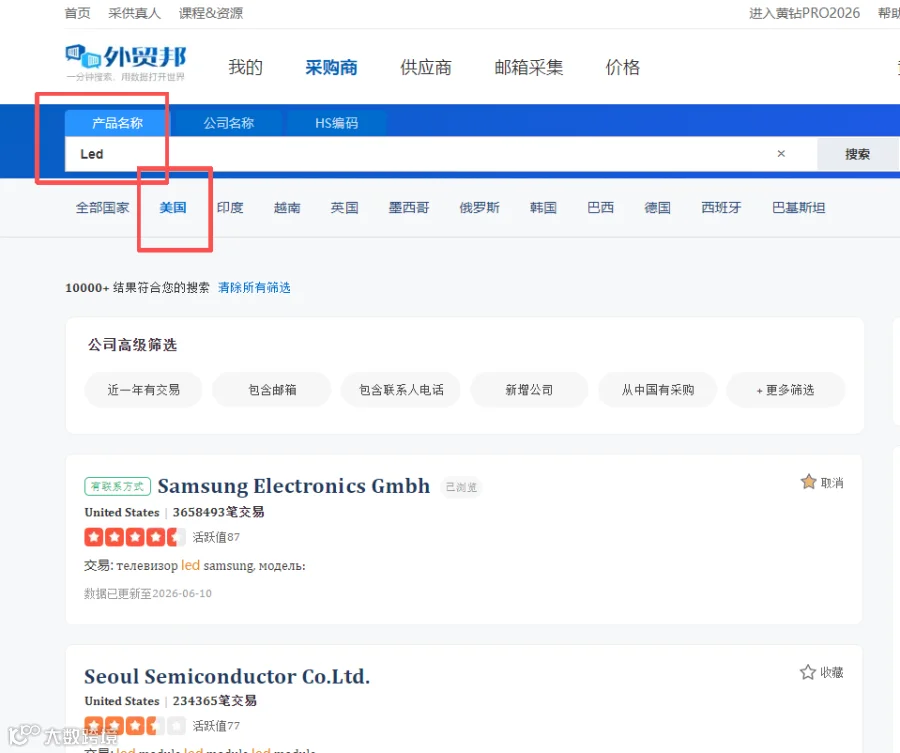Viewport: 900px width, 753px height.
Task: Open 课程&资源 in the top bar
Action: pos(211,13)
